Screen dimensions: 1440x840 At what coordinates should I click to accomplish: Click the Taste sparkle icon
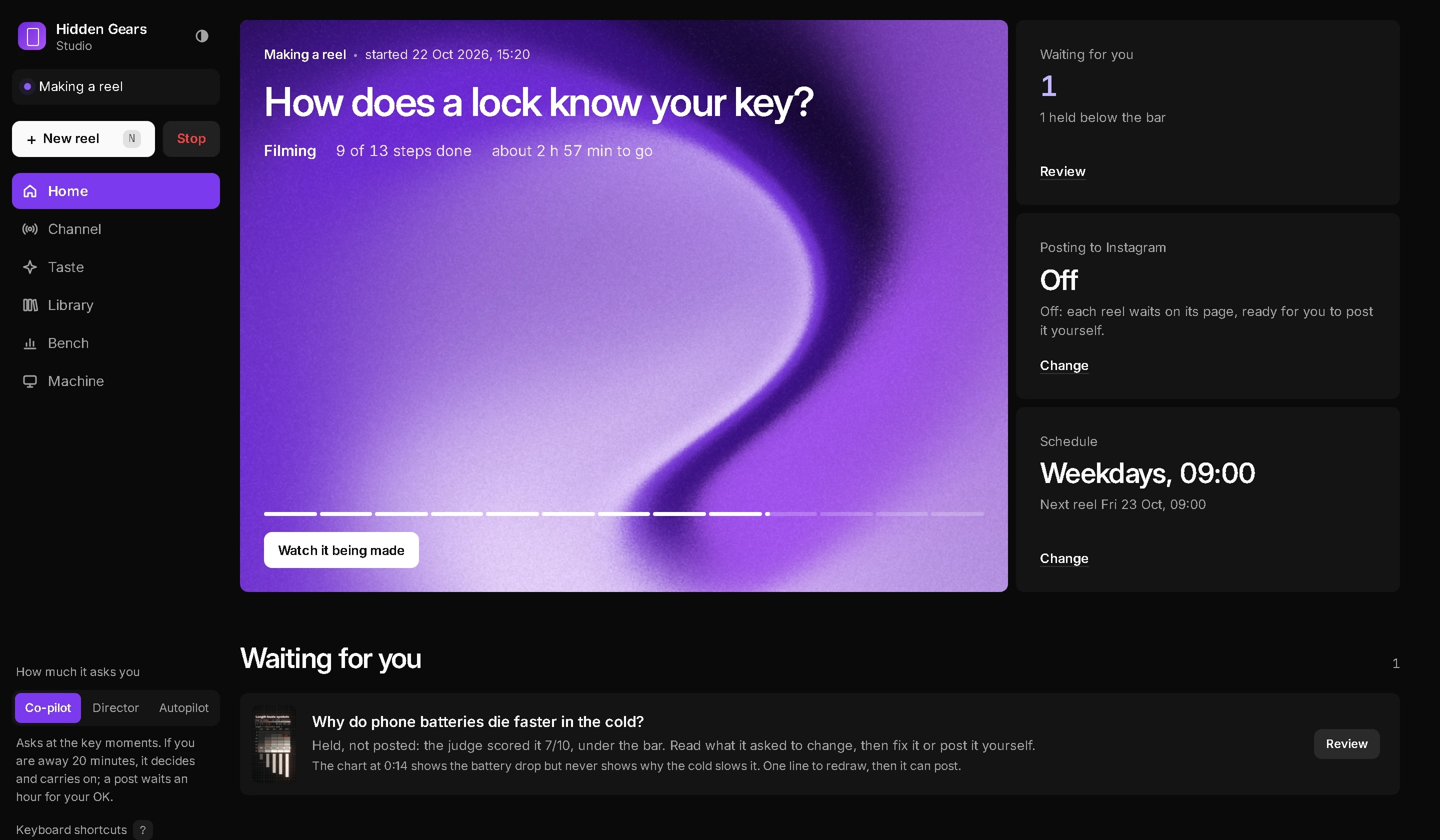pos(29,267)
